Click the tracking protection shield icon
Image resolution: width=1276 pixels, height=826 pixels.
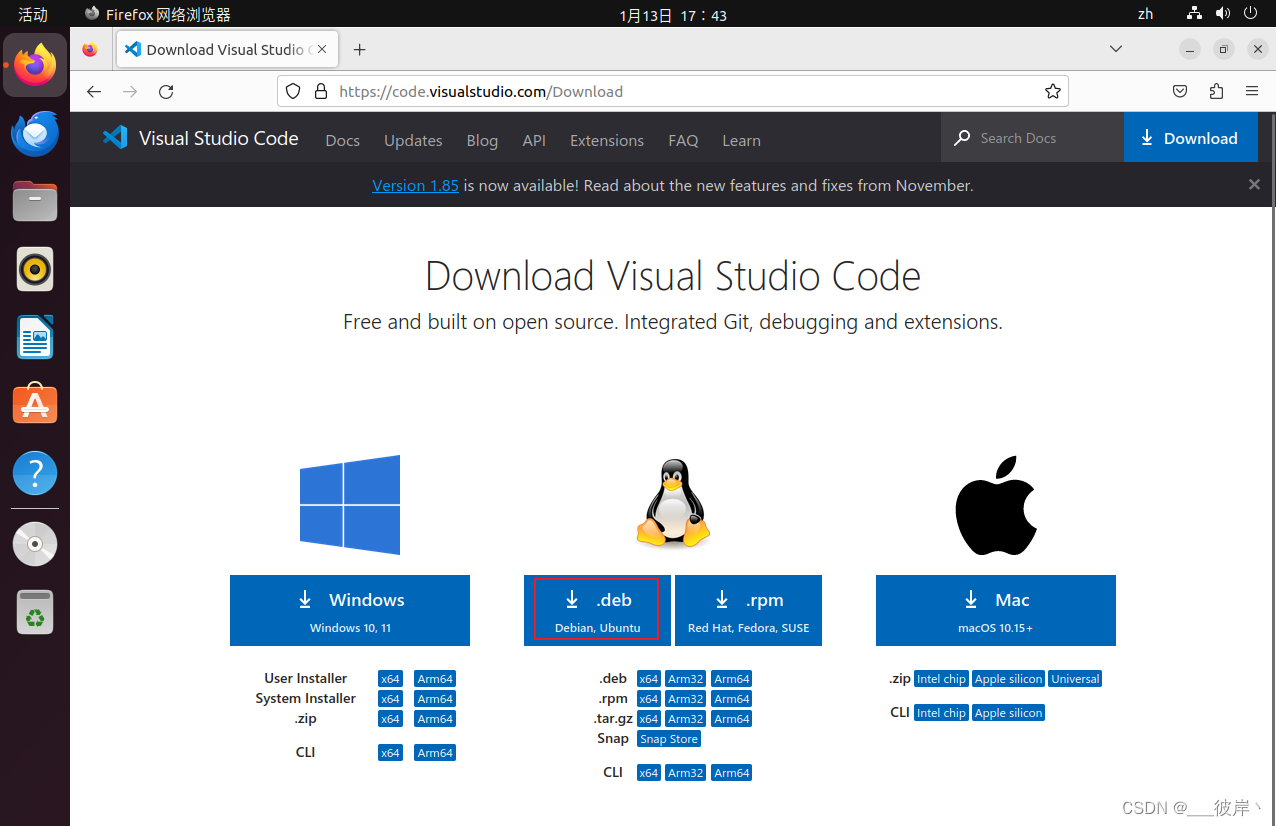click(293, 91)
